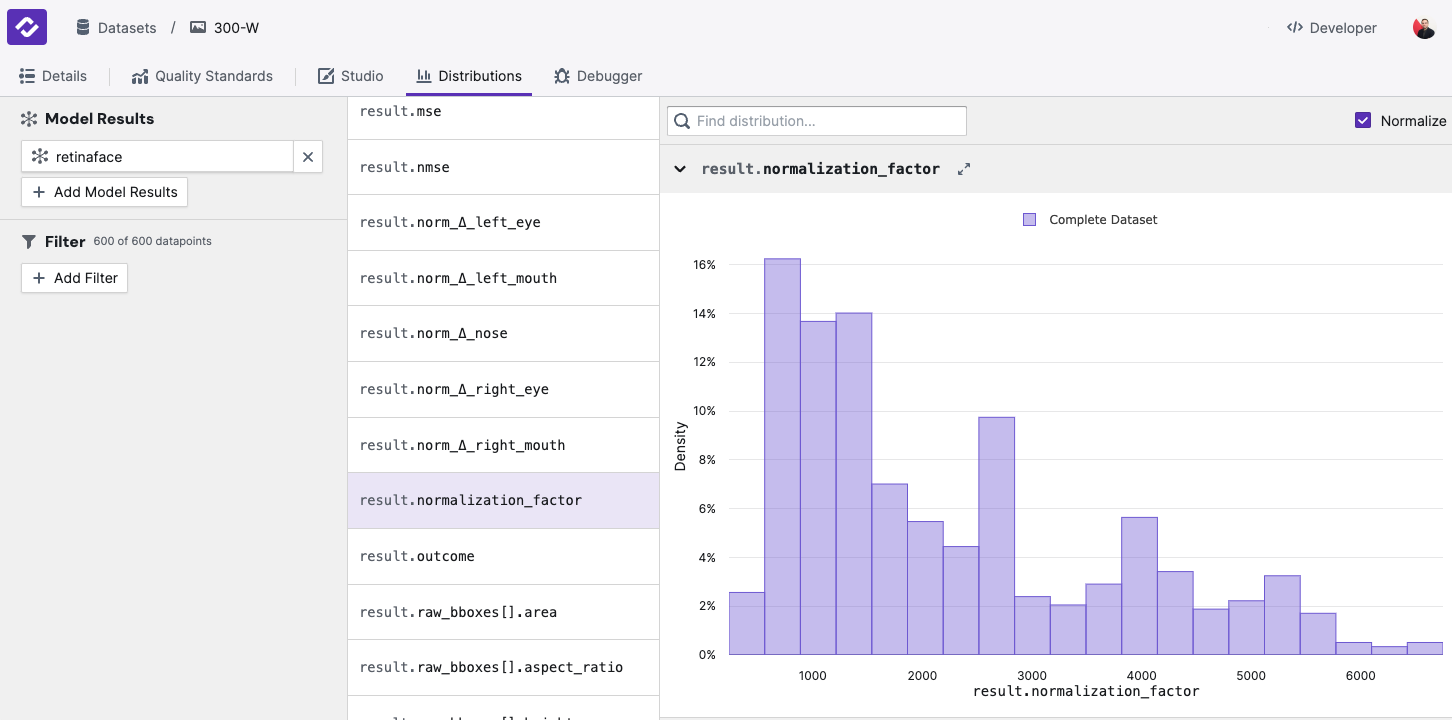Image resolution: width=1452 pixels, height=720 pixels.
Task: Remove the retinaface model result
Action: point(308,157)
